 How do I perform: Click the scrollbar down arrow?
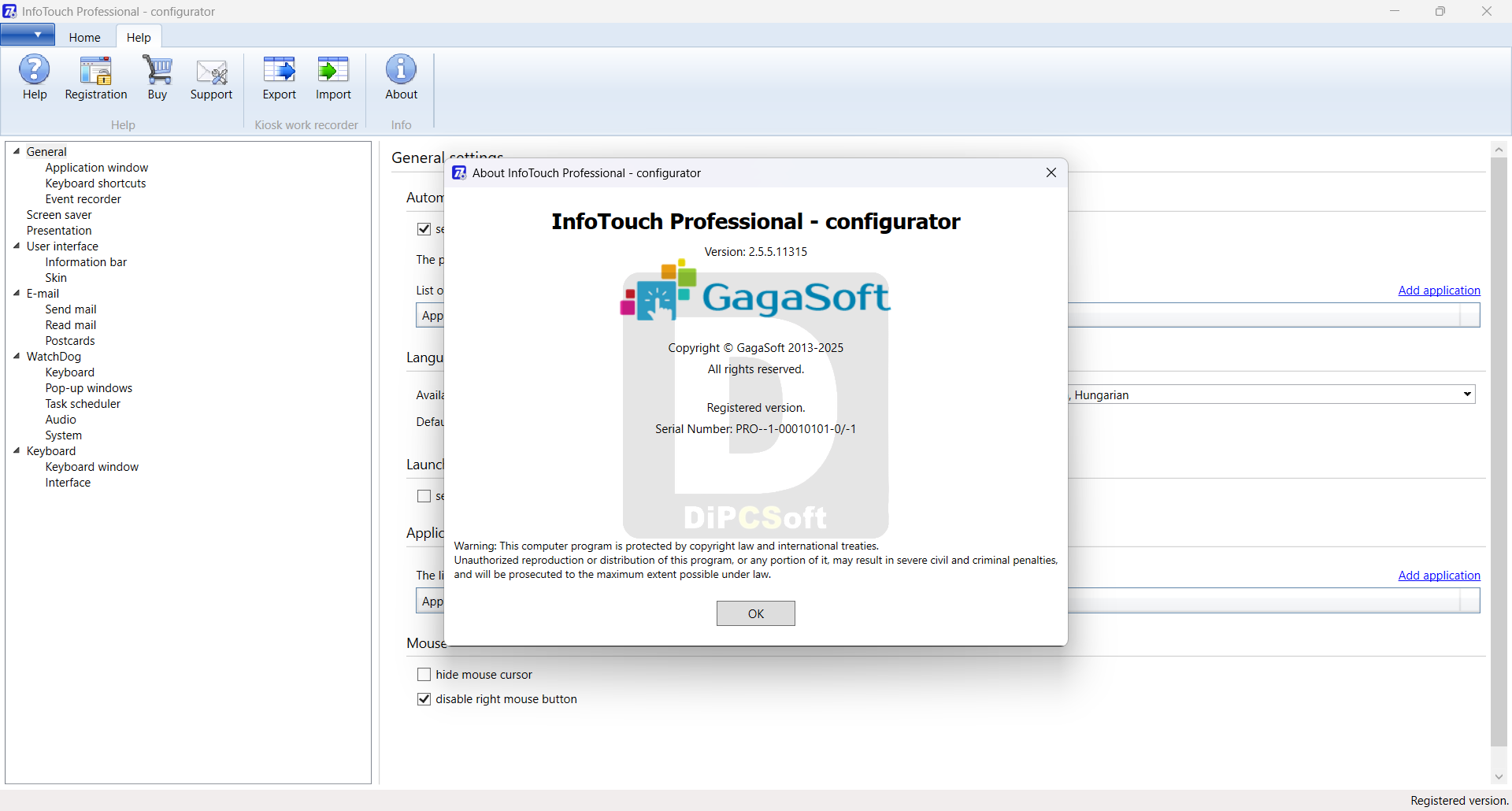click(1499, 777)
